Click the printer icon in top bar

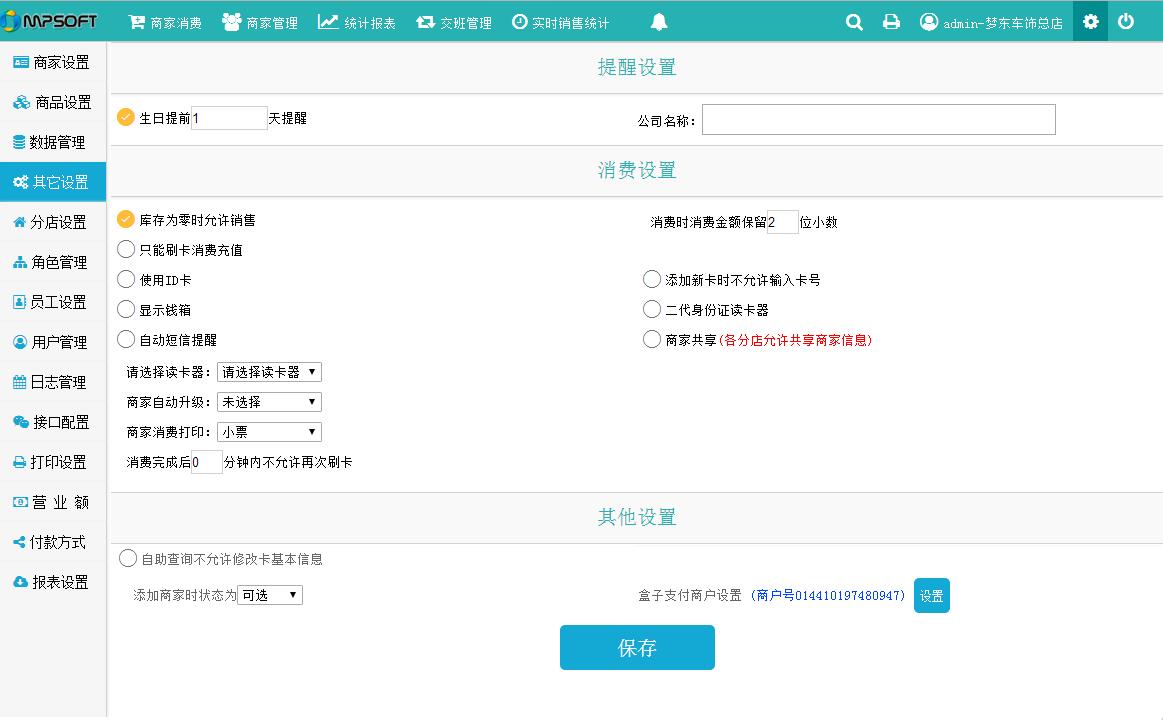[891, 22]
